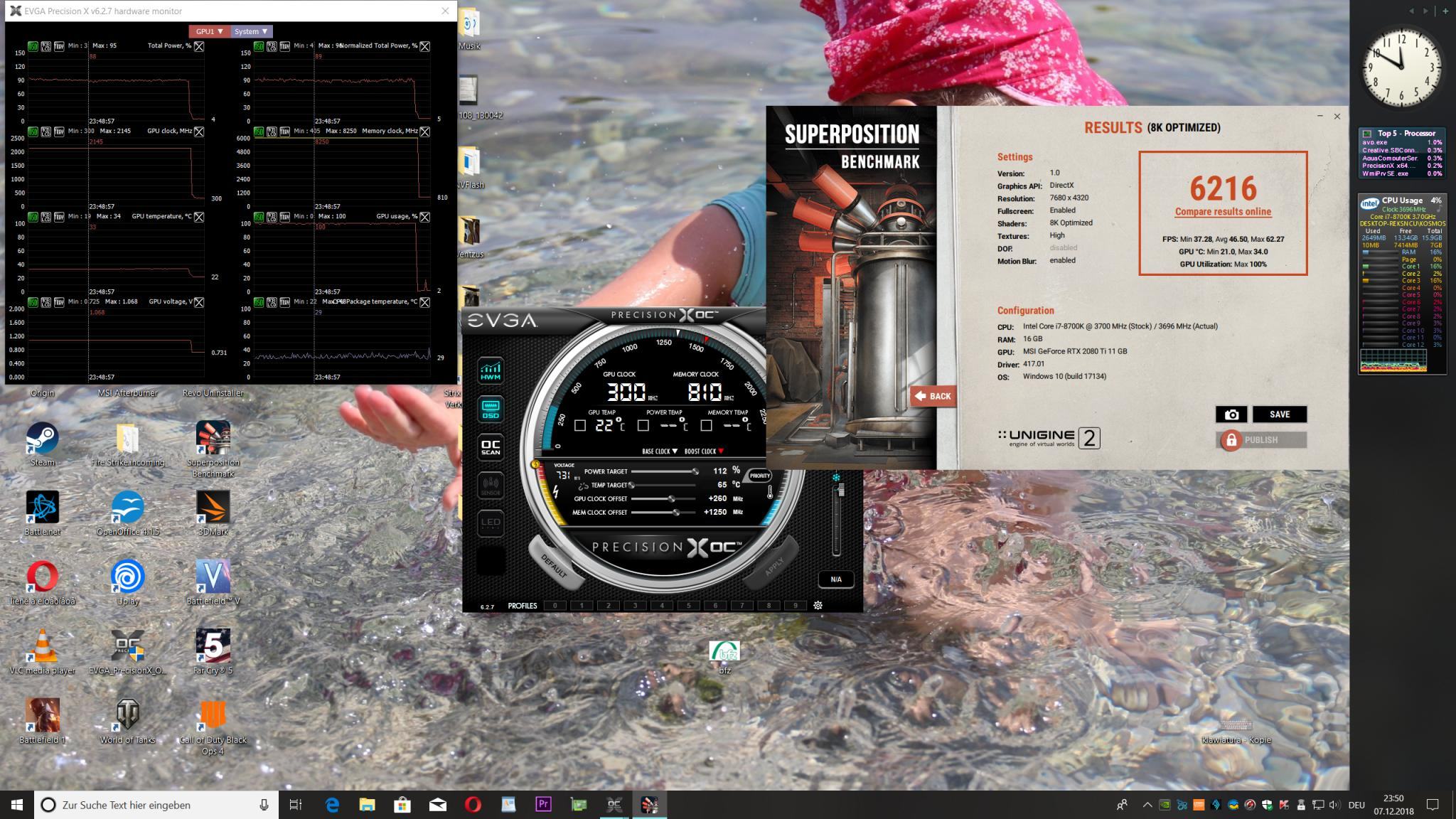Open 3DMark desktop shortcut
1456x819 pixels.
pos(213,513)
